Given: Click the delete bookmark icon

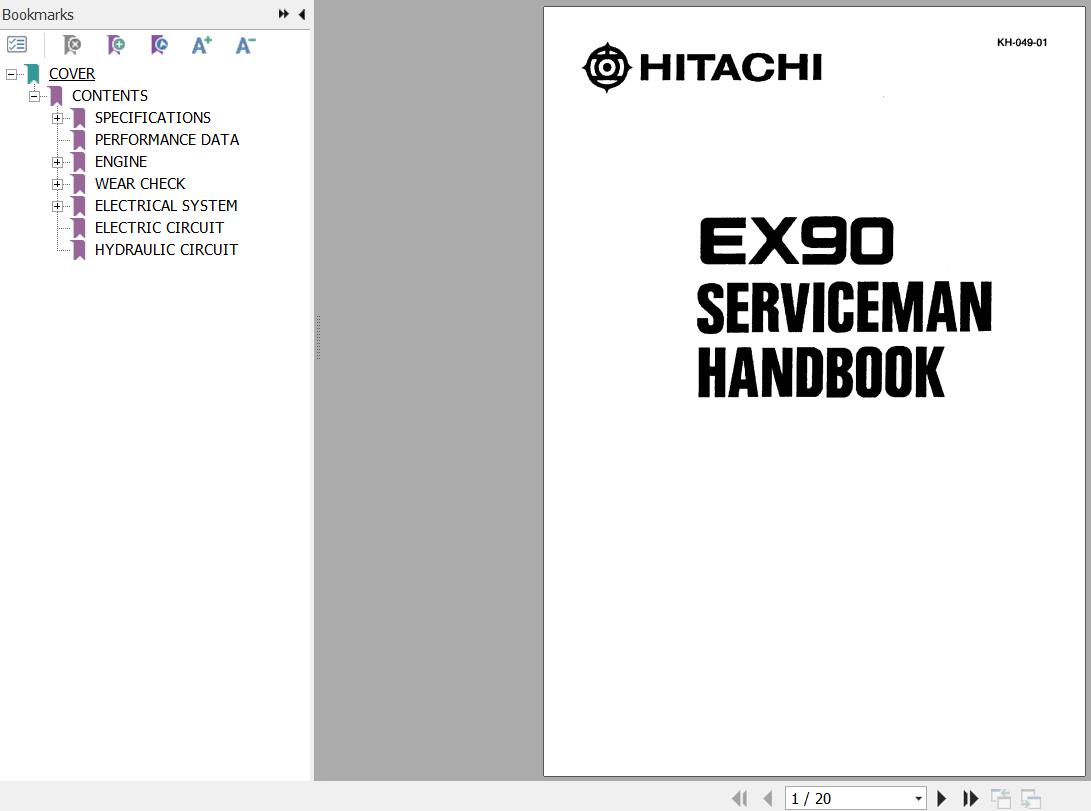Looking at the screenshot, I should click(x=72, y=45).
